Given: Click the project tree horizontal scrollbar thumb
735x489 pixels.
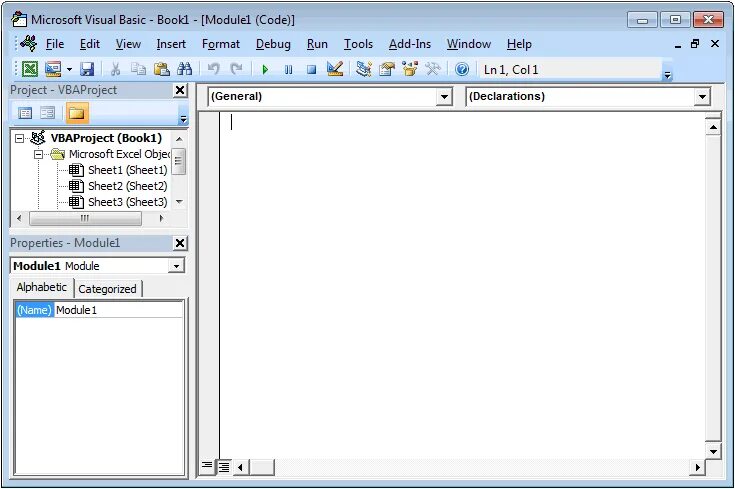Looking at the screenshot, I should click(x=85, y=218).
